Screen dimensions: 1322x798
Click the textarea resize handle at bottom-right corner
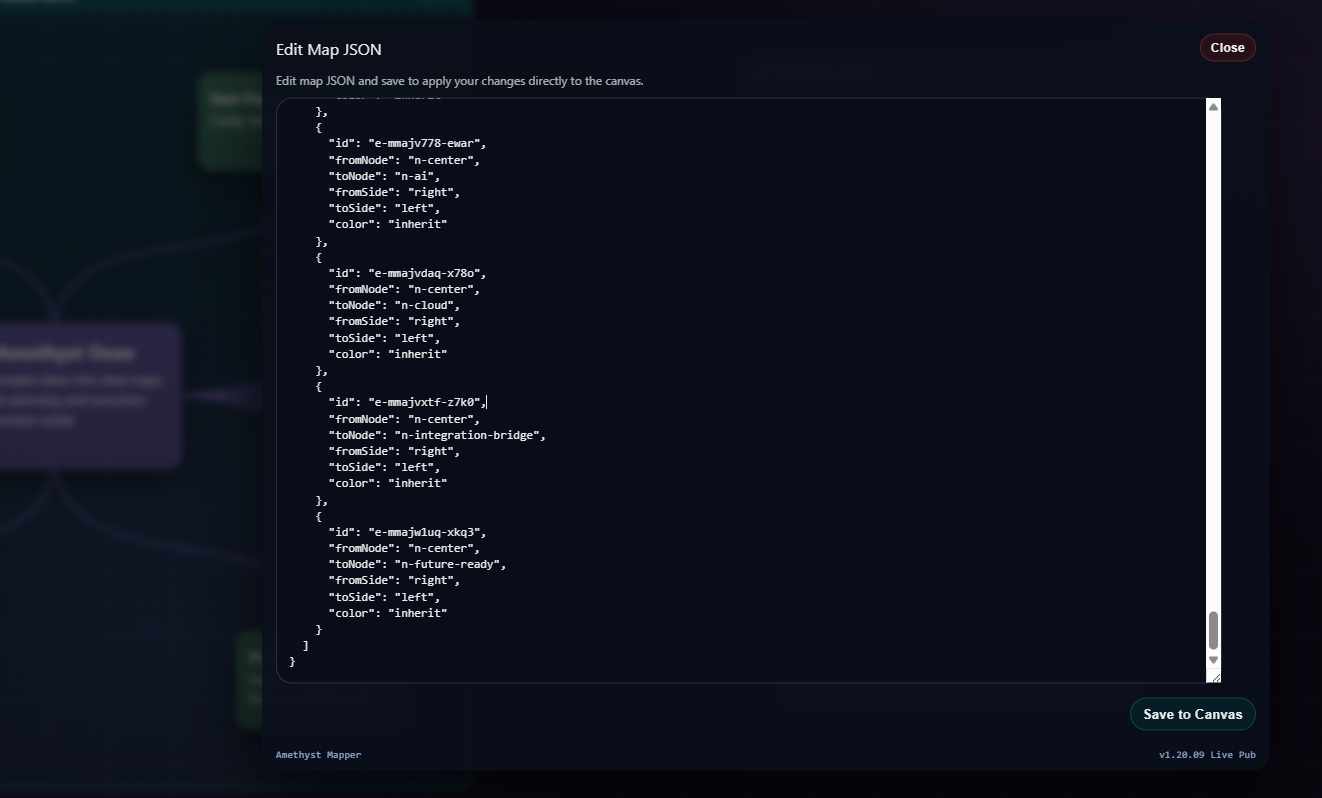(1214, 677)
